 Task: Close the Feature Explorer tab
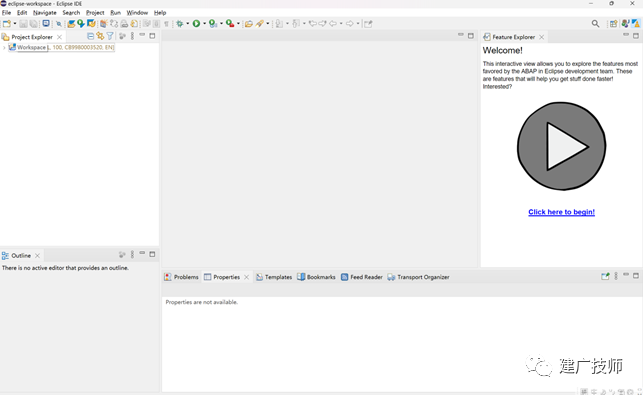click(542, 37)
